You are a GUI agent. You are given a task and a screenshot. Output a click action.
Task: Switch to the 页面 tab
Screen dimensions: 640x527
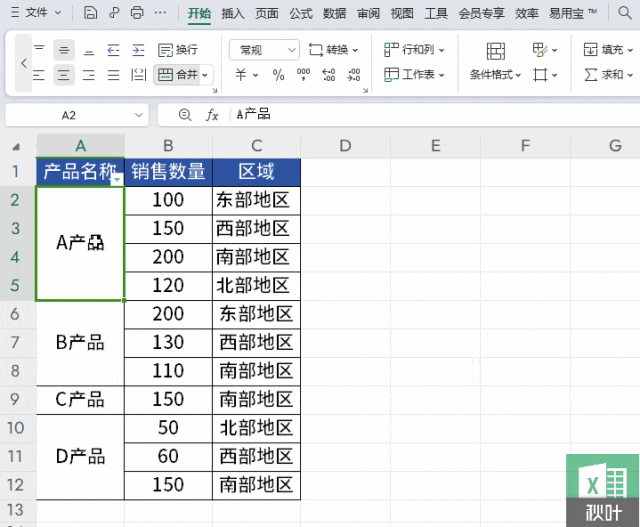pyautogui.click(x=267, y=13)
